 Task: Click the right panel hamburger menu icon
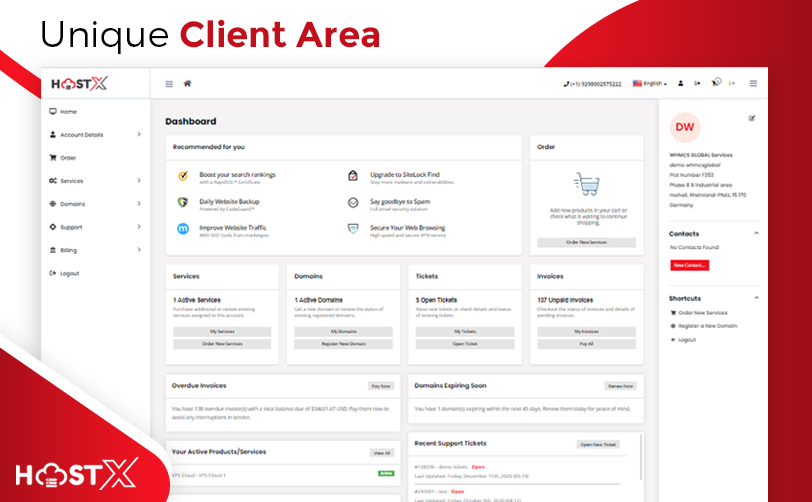pyautogui.click(x=753, y=83)
